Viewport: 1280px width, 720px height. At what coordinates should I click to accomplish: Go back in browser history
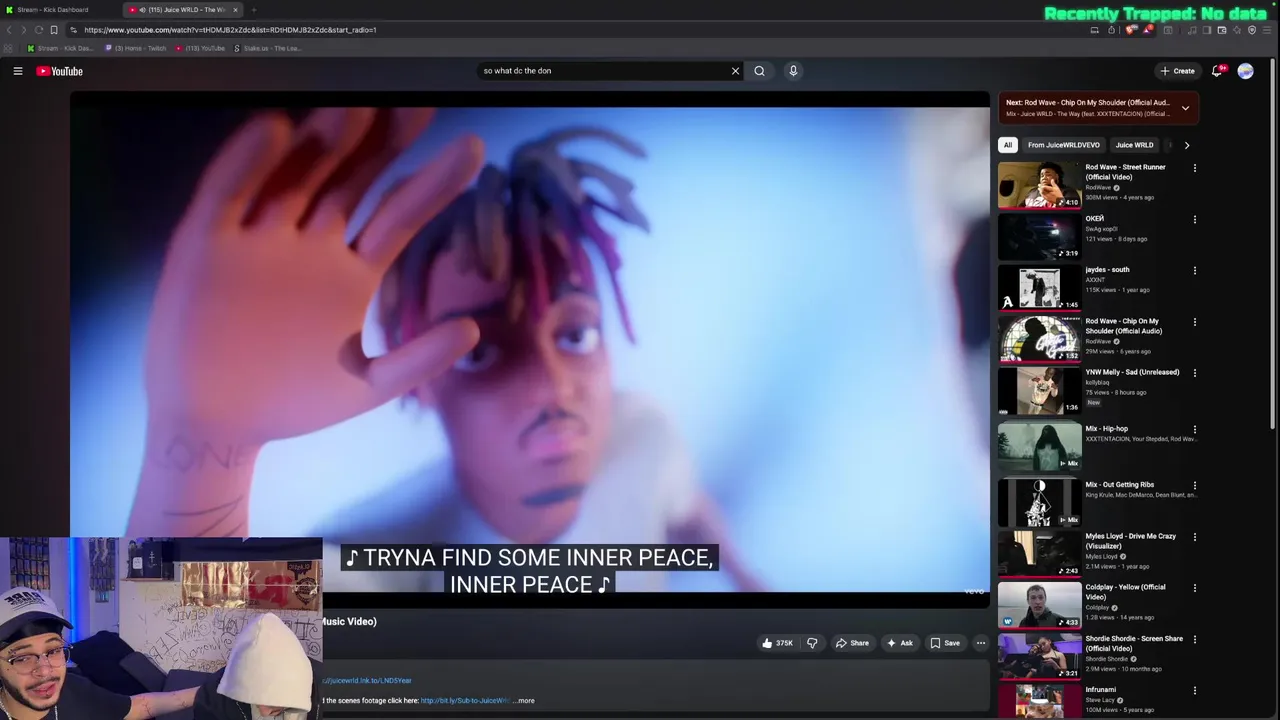[9, 30]
